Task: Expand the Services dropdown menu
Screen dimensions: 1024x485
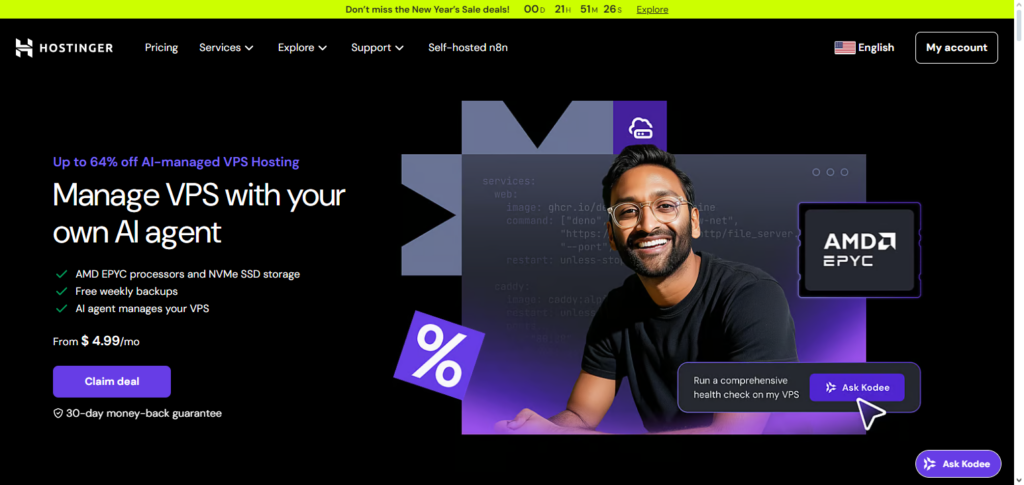Action: (x=226, y=48)
